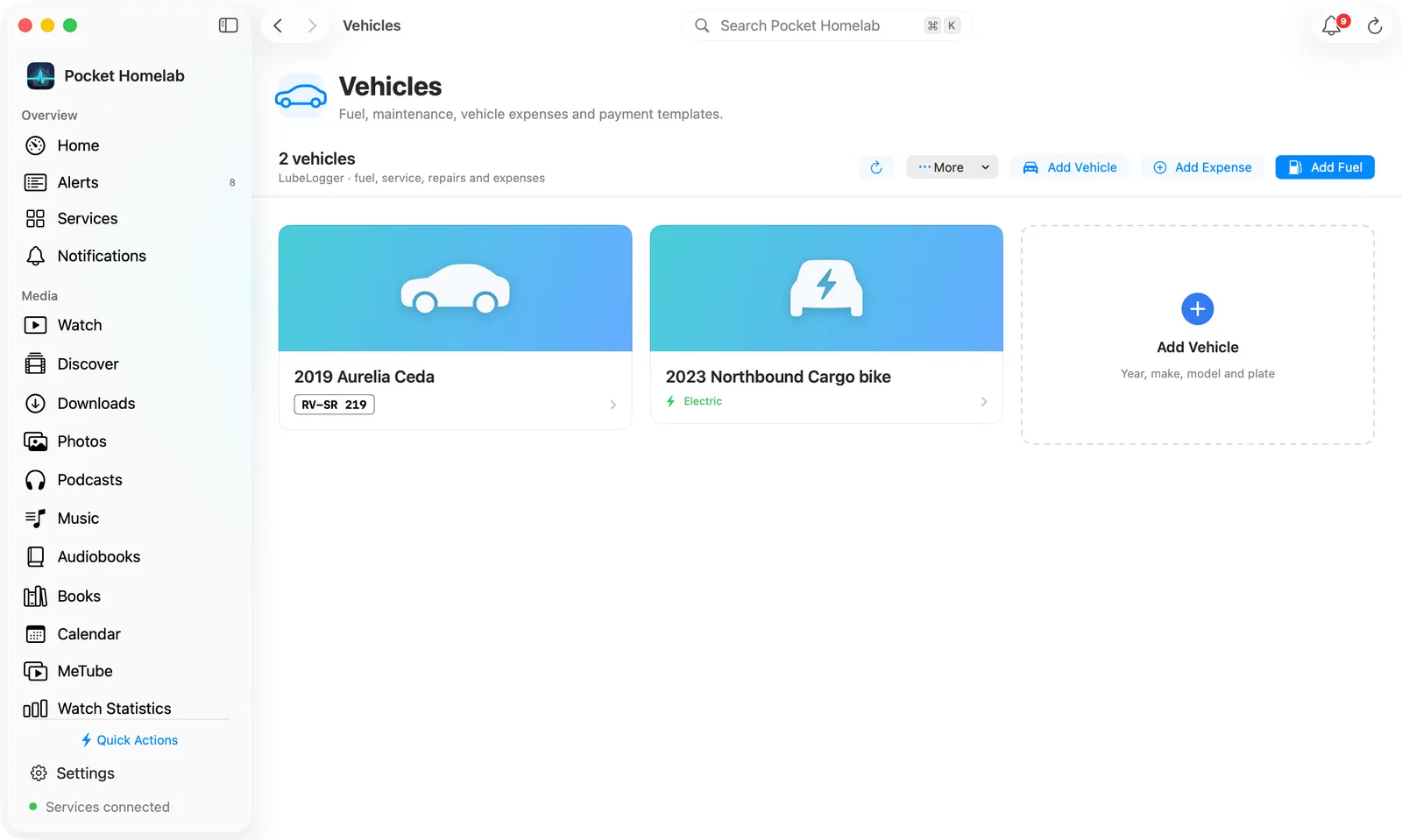Click Add Vehicle text in dashed card
1402x840 pixels.
pyautogui.click(x=1198, y=348)
